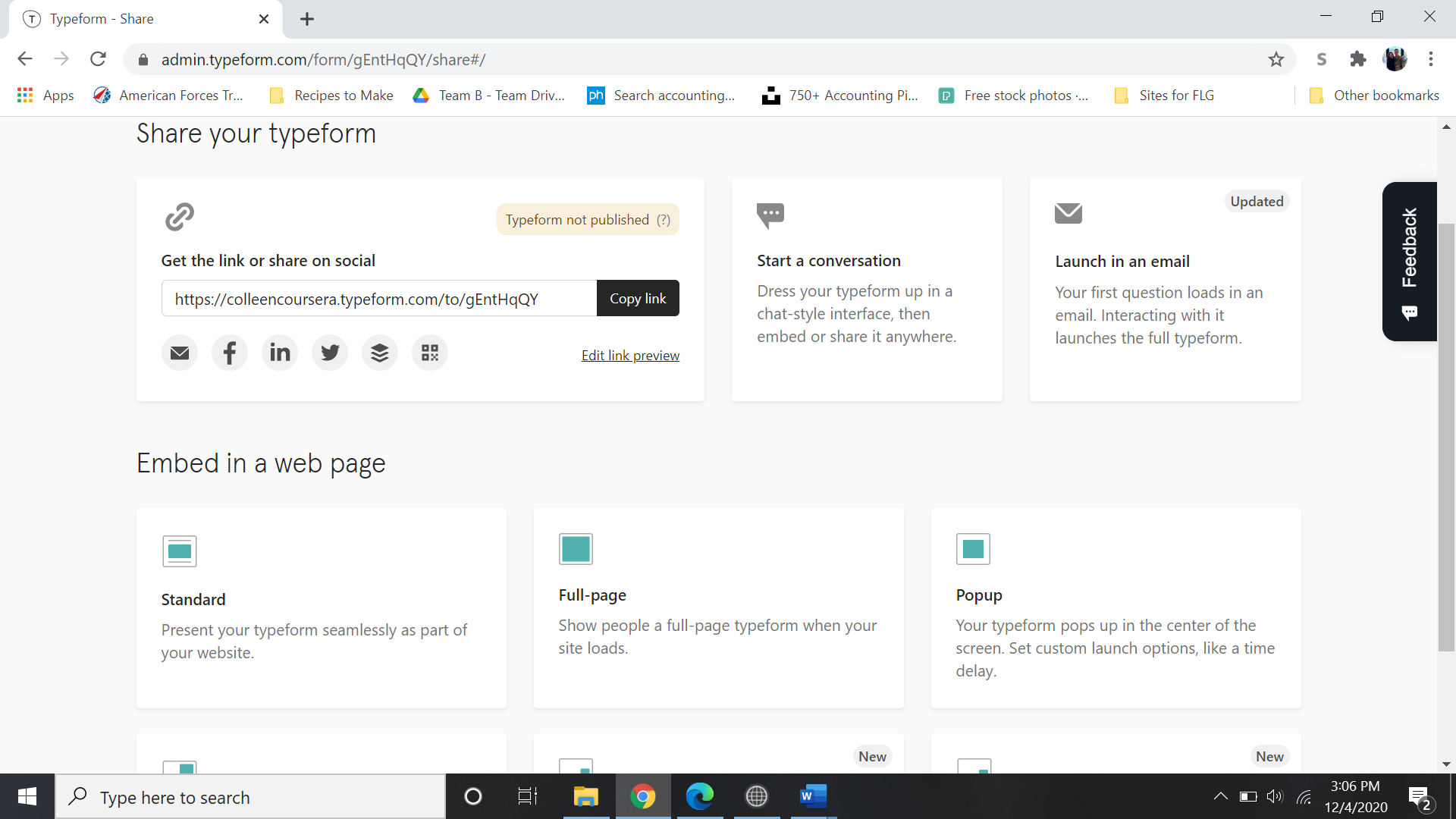
Task: Share typeform on Twitter
Action: 330,353
